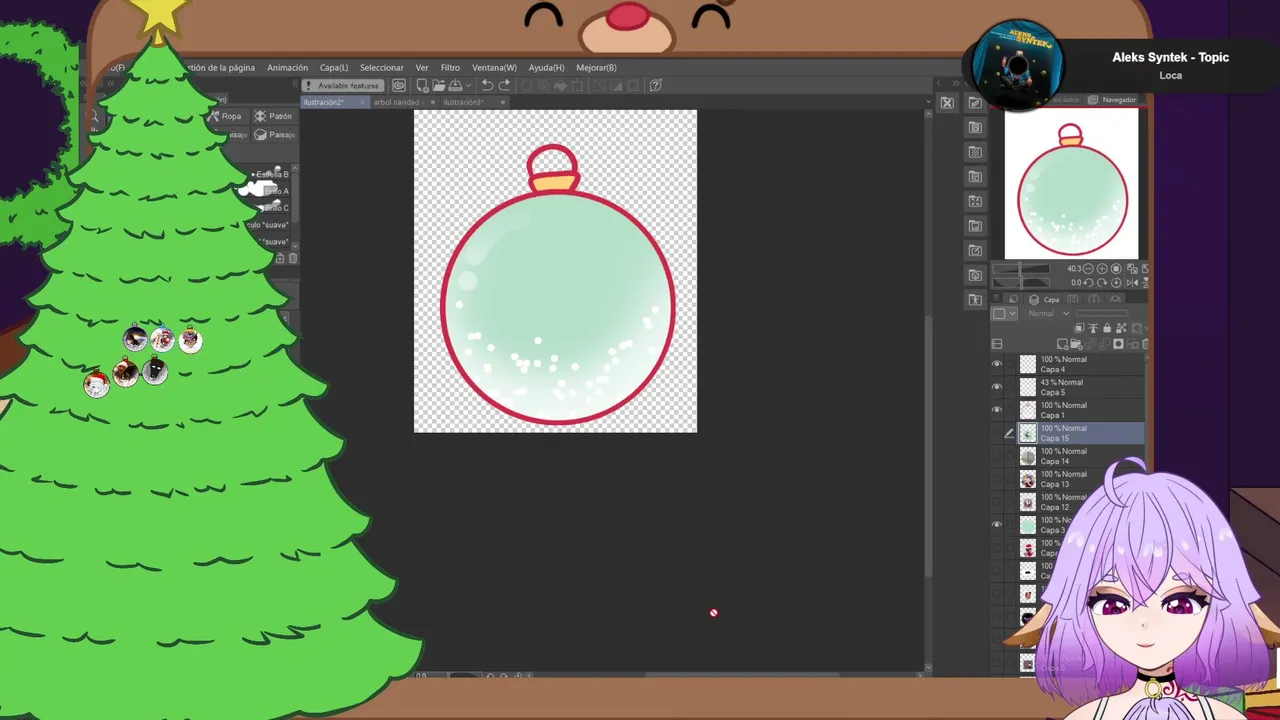Viewport: 1280px width, 720px height.
Task: Open the Capa(L) menu
Action: 334,68
